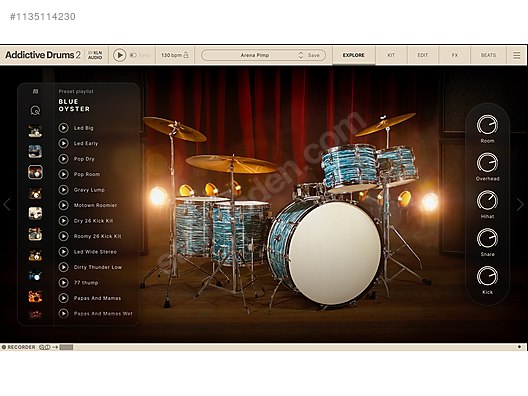This screenshot has height=396, width=528.
Task: Click the XLN Audio logo
Action: tap(95, 55)
